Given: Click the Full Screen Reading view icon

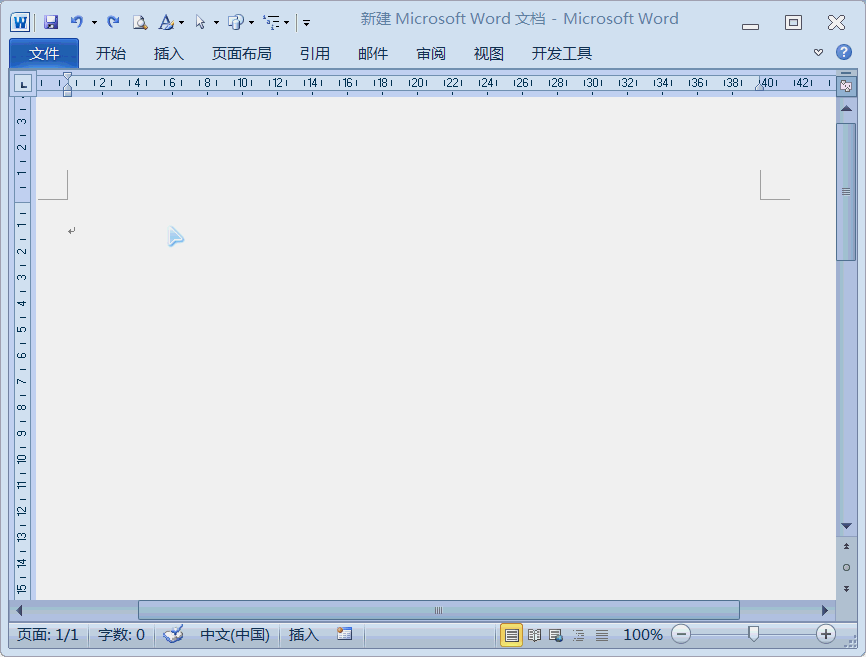Looking at the screenshot, I should coord(534,634).
